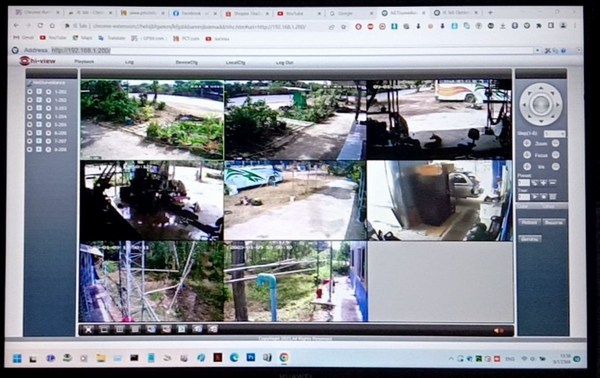Open the Log menu
600x378 pixels.
129,62
